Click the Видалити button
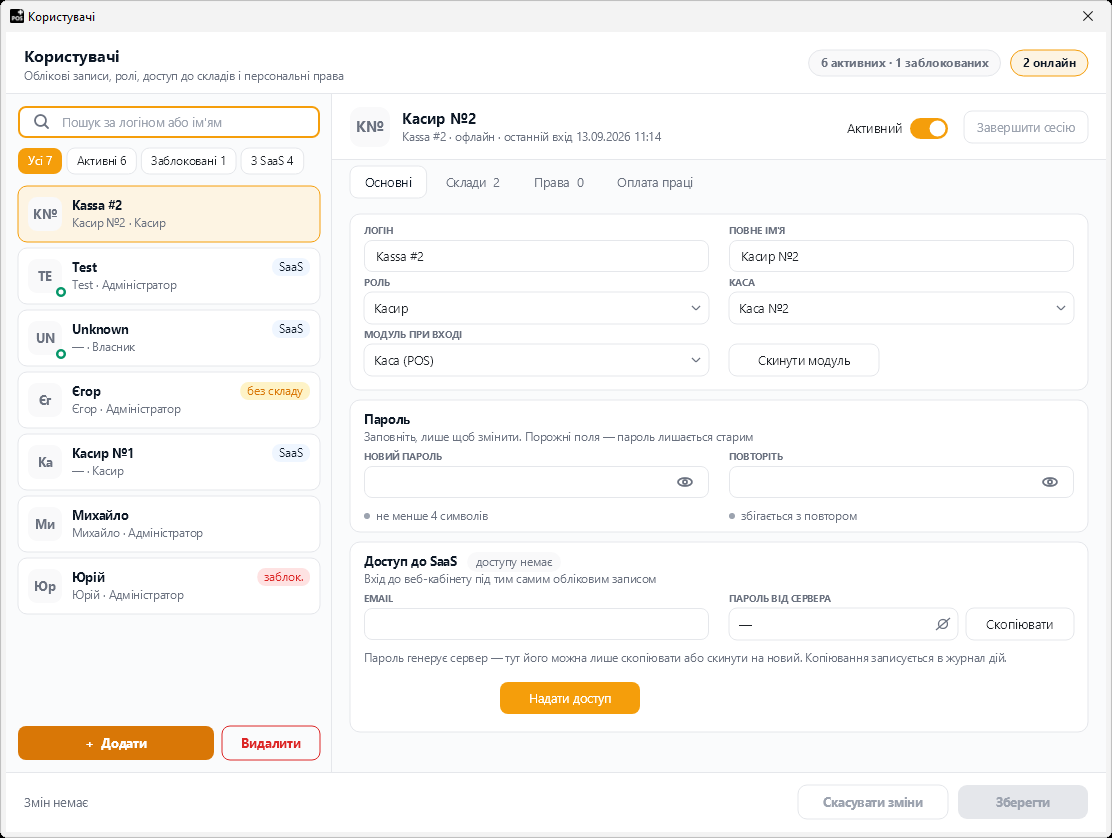 (271, 743)
